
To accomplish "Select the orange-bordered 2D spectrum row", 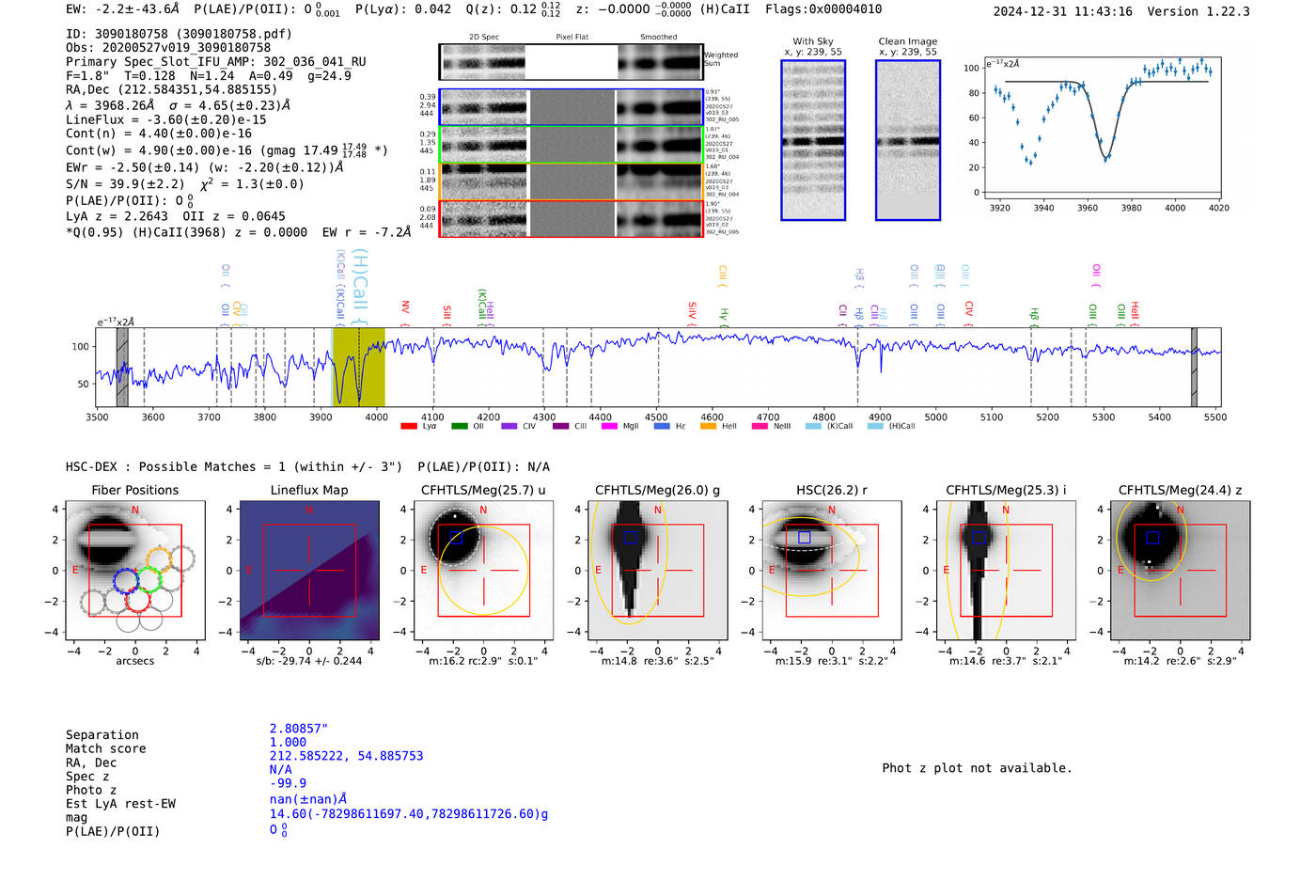I will click(571, 181).
